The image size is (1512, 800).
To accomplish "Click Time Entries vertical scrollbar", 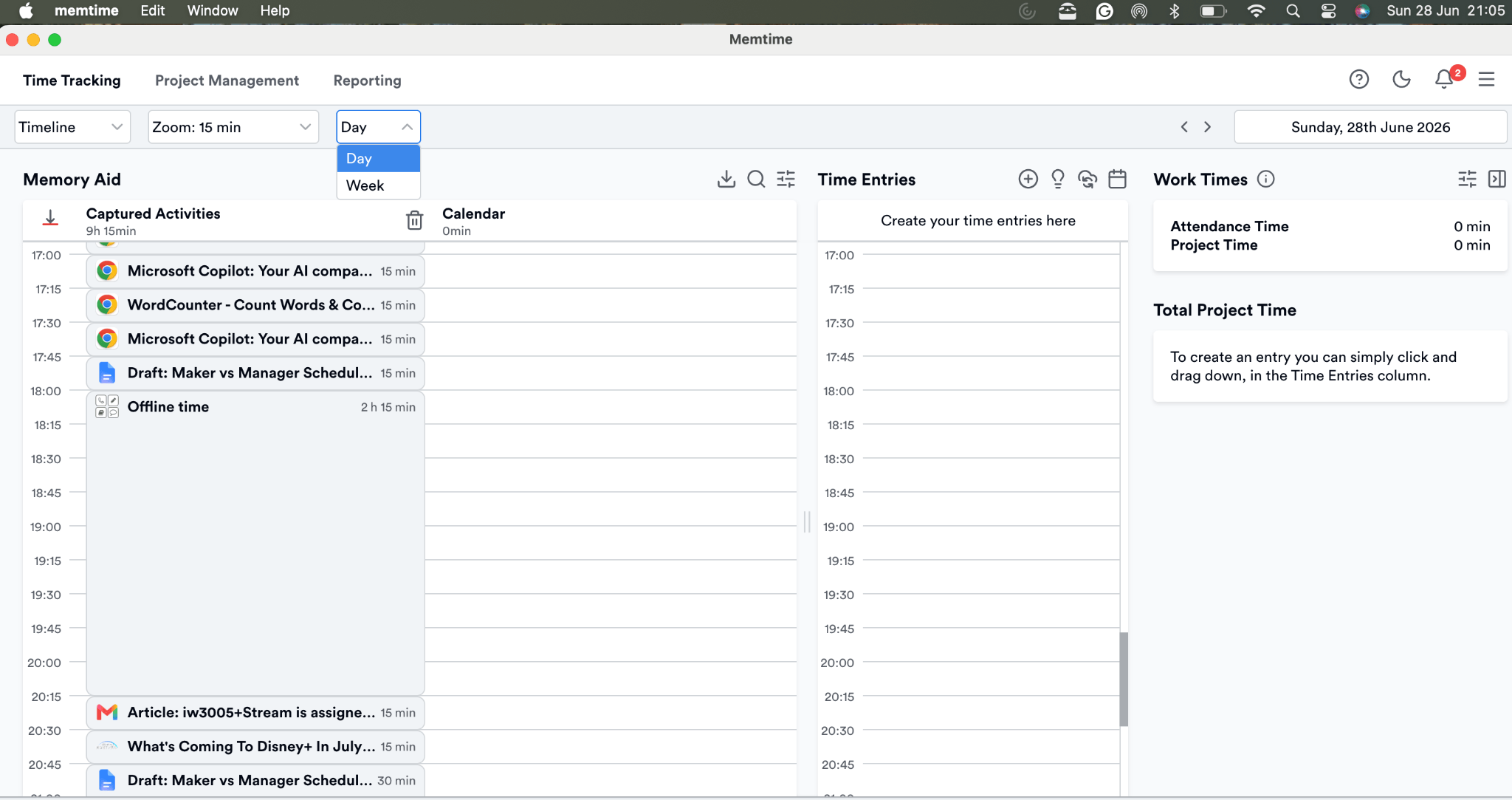I will coord(1124,678).
